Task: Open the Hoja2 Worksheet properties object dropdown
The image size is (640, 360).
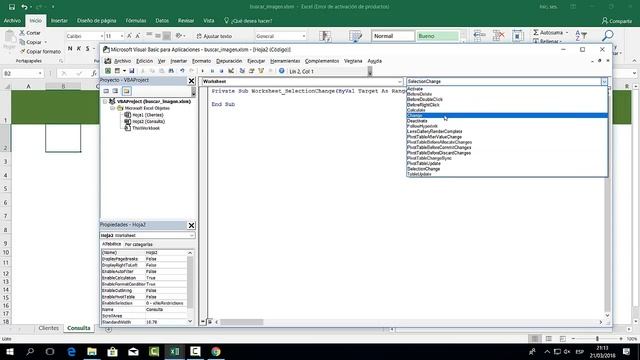Action: coord(191,236)
